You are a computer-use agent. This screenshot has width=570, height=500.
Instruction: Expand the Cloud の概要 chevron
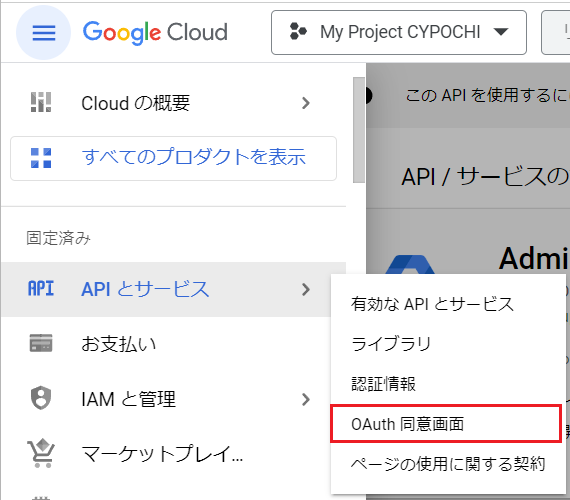(x=306, y=103)
